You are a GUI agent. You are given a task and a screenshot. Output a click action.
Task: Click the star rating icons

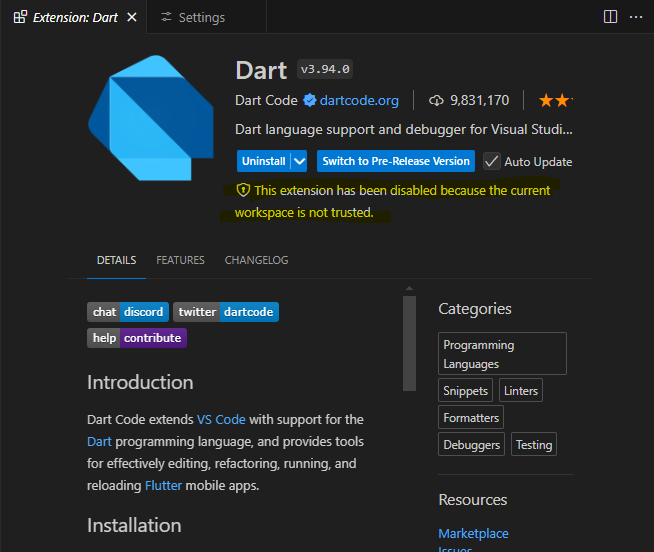556,101
